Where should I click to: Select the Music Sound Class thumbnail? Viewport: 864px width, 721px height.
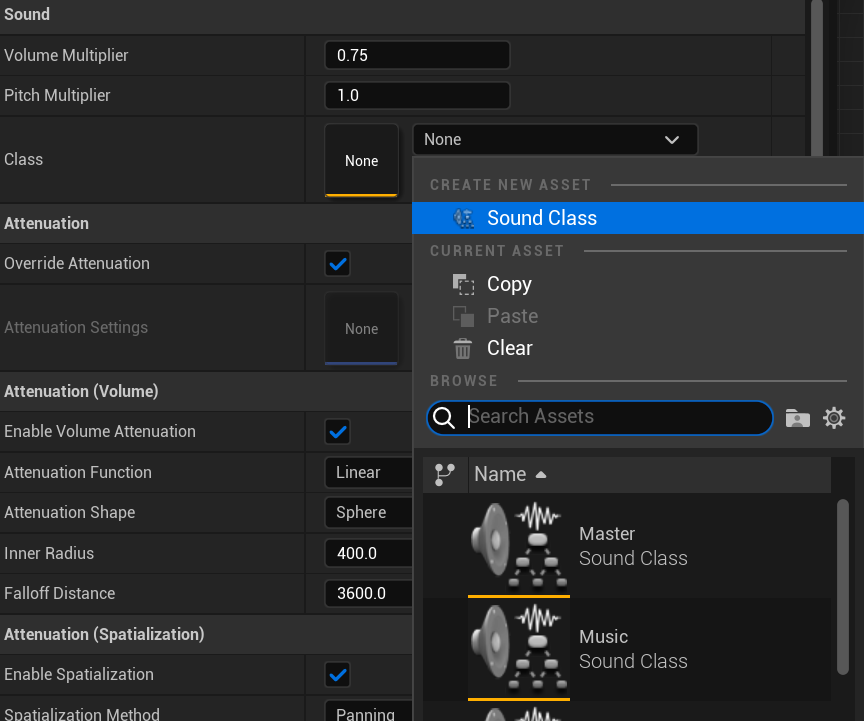pyautogui.click(x=519, y=649)
